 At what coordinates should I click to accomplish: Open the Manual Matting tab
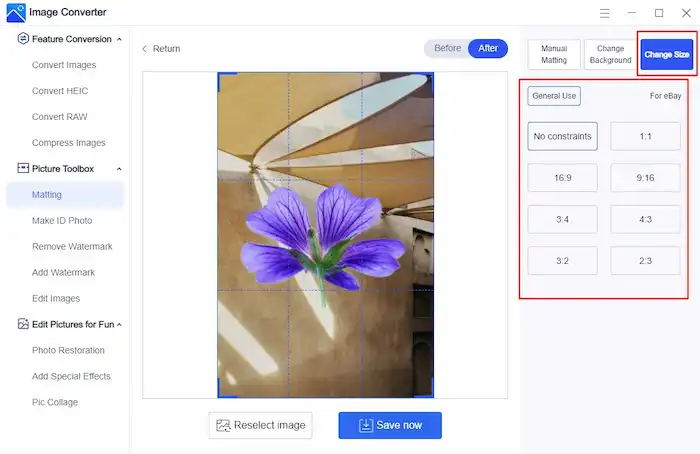tap(554, 54)
